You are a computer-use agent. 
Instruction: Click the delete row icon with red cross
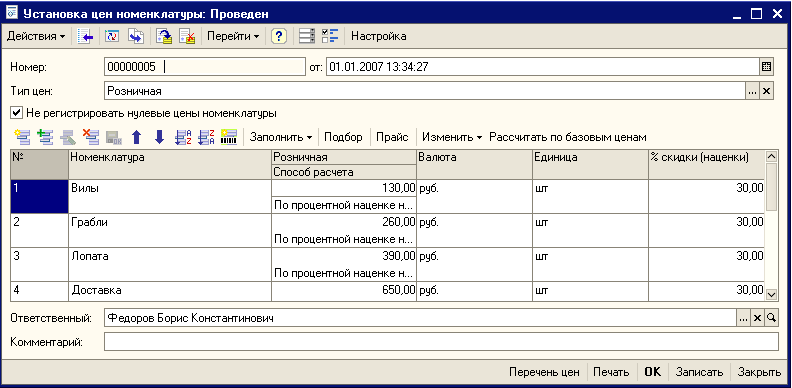[x=91, y=137]
